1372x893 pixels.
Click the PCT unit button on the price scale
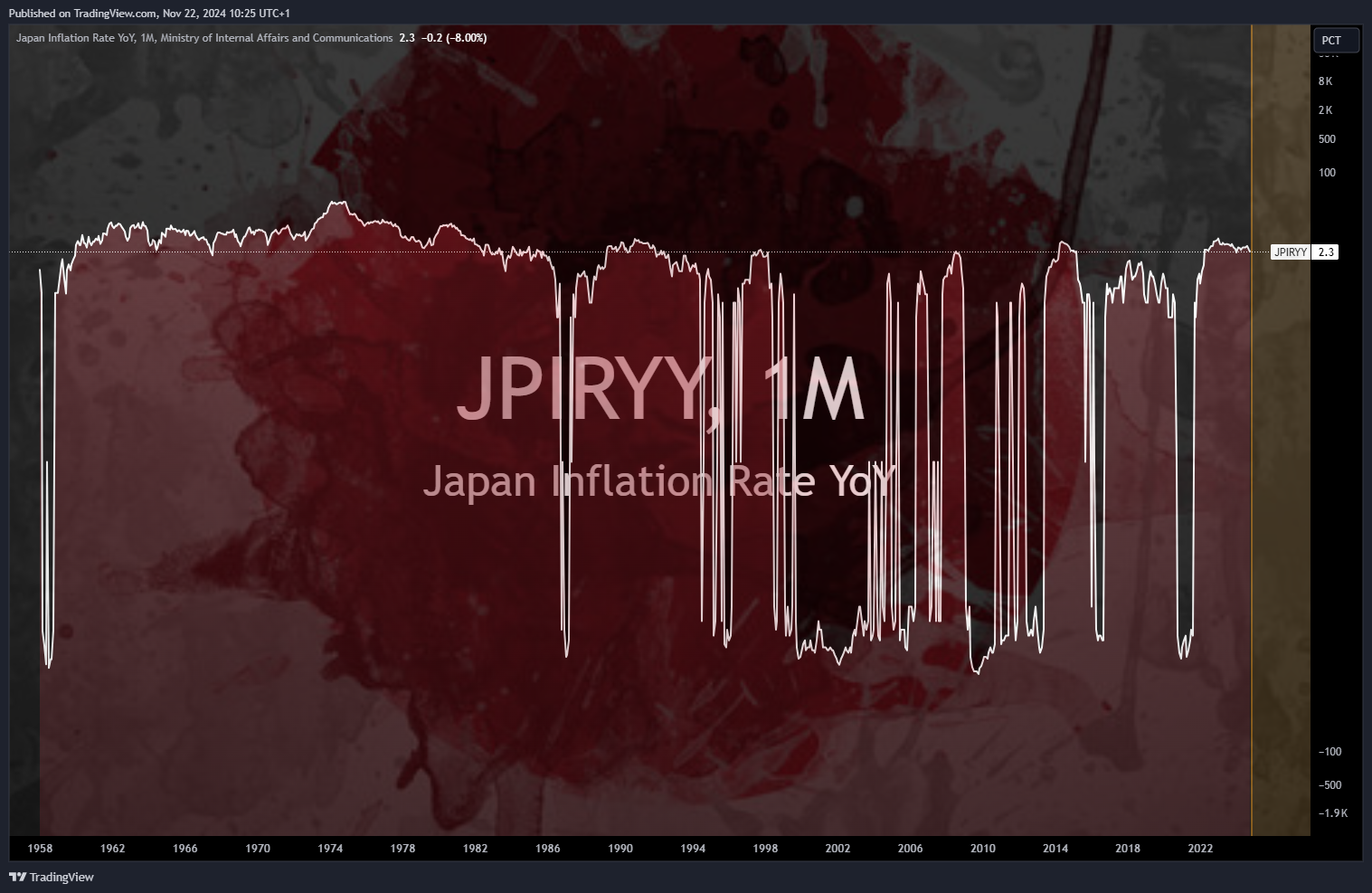pos(1336,41)
